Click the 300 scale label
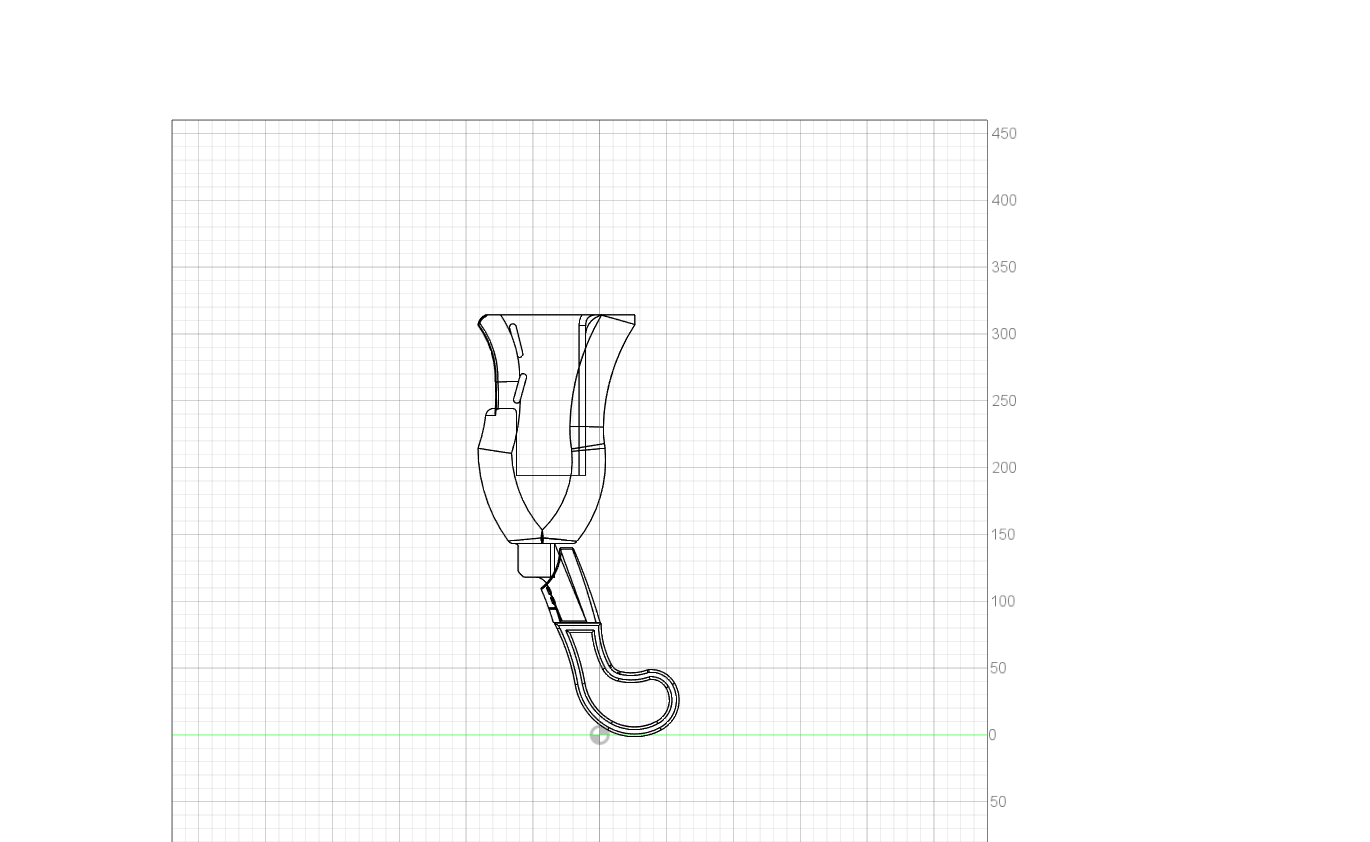Viewport: 1370px width, 842px height. (1004, 334)
